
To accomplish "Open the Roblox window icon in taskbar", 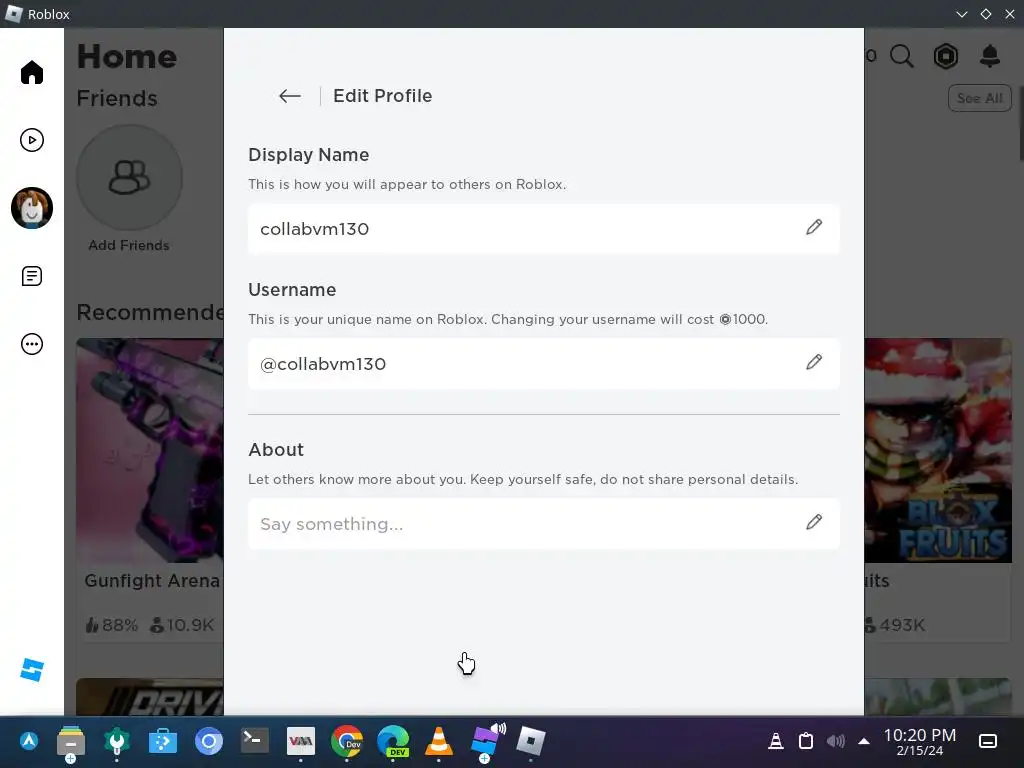I will tap(530, 741).
